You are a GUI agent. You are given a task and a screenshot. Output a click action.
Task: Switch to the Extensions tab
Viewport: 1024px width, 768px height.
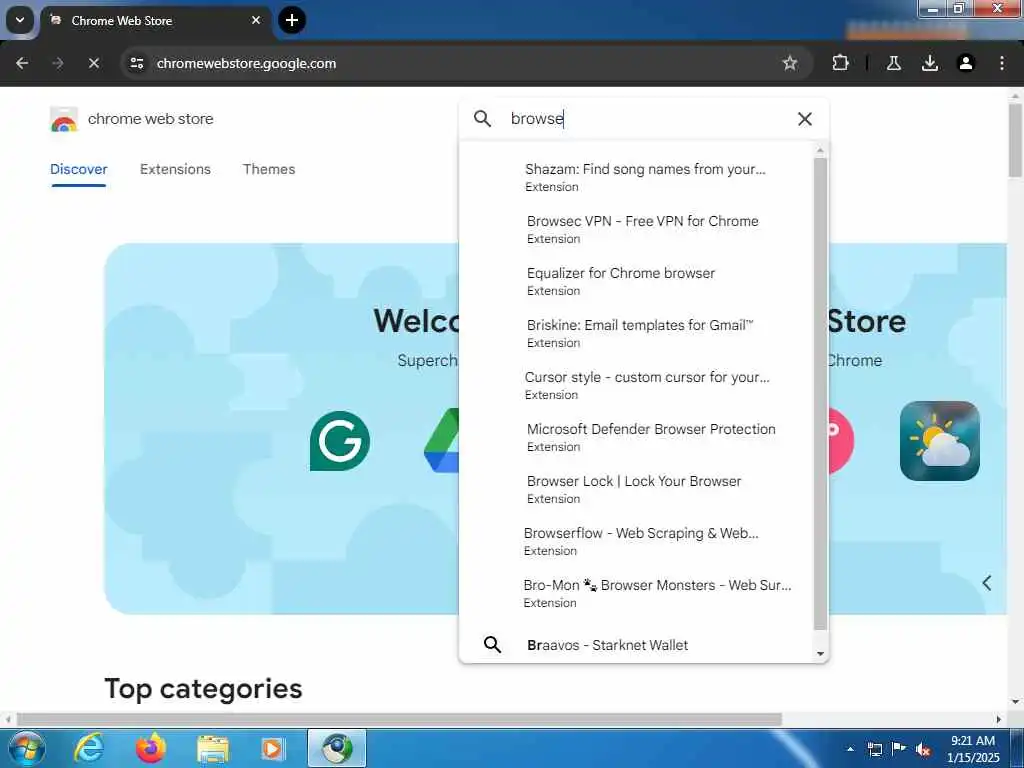[175, 169]
